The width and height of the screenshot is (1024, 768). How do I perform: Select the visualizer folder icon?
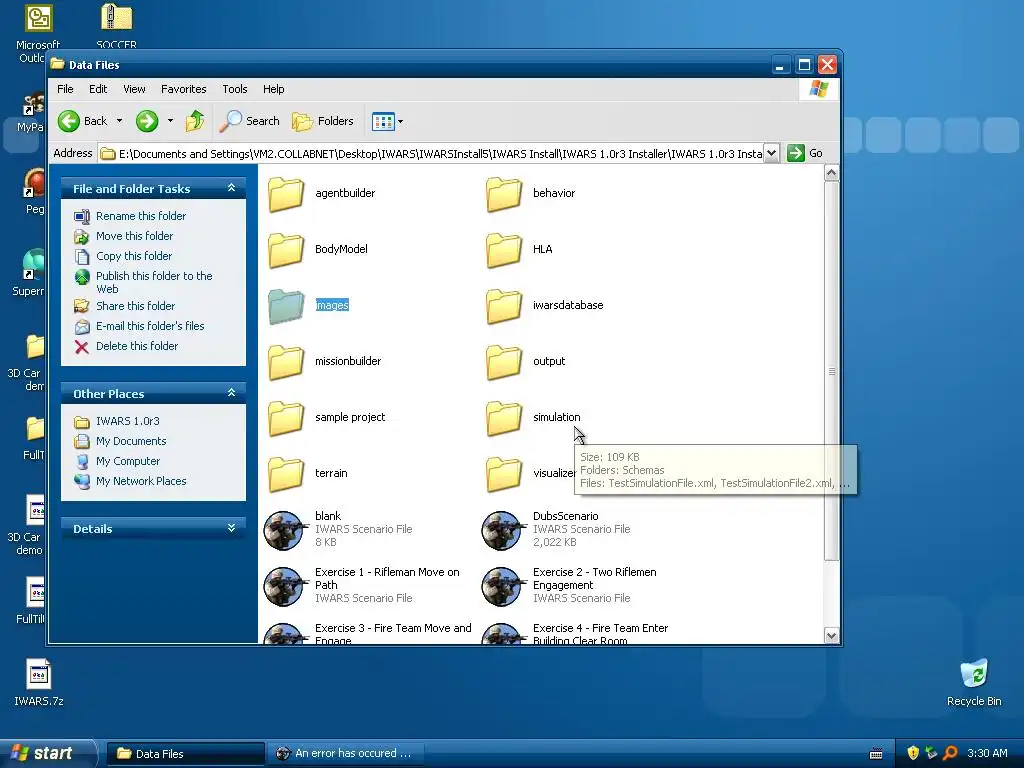pyautogui.click(x=504, y=475)
